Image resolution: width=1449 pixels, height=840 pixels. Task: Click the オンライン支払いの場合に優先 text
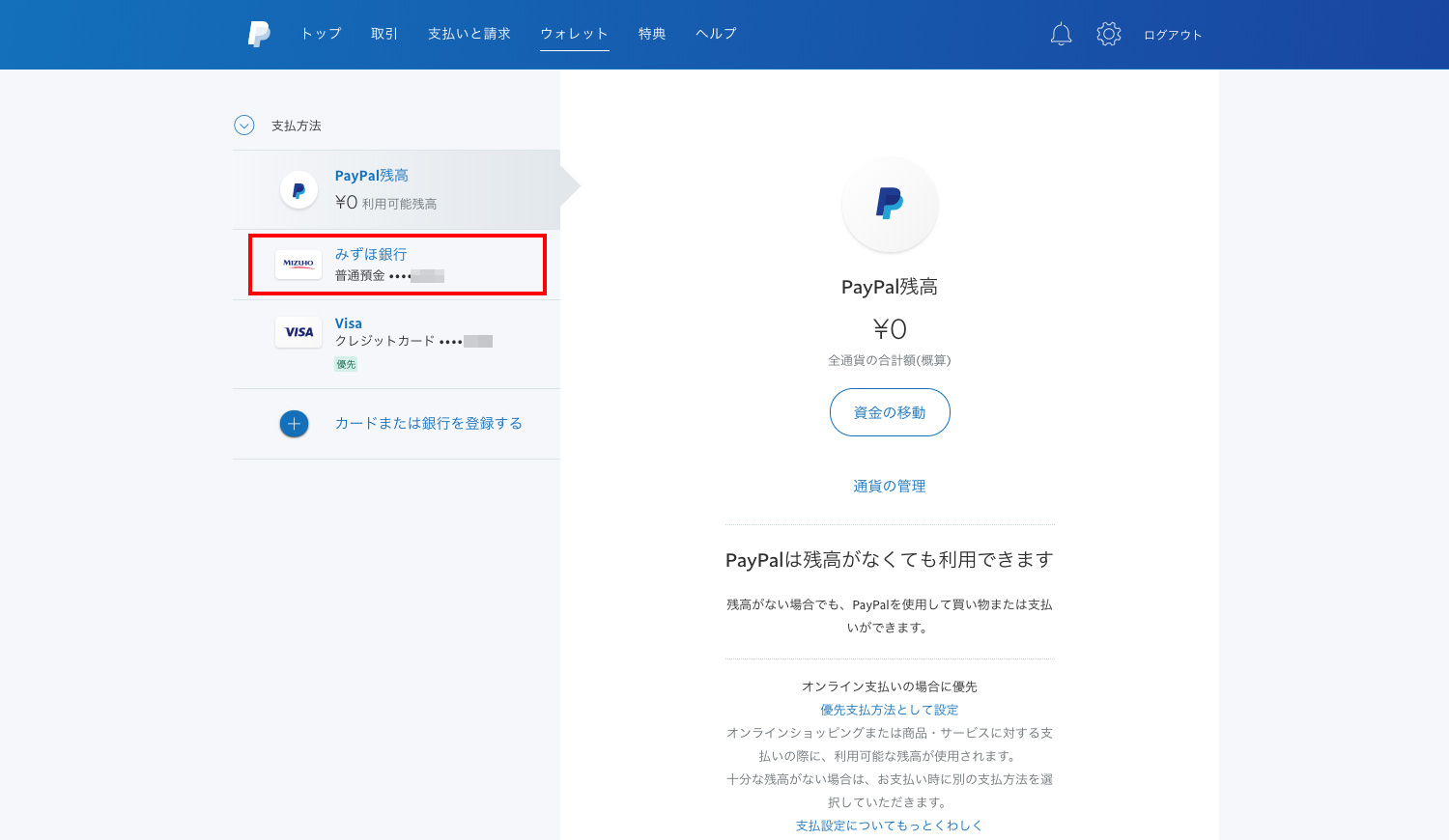890,686
